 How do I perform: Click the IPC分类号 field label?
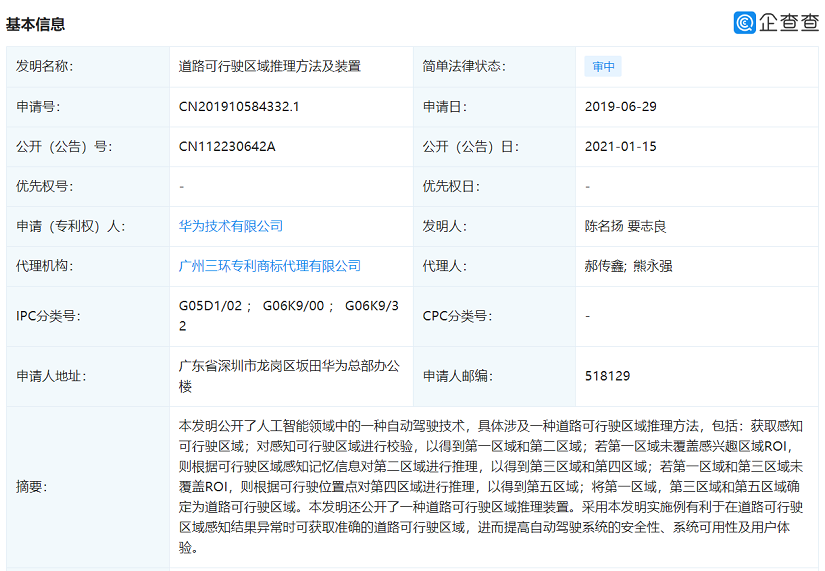coord(48,316)
